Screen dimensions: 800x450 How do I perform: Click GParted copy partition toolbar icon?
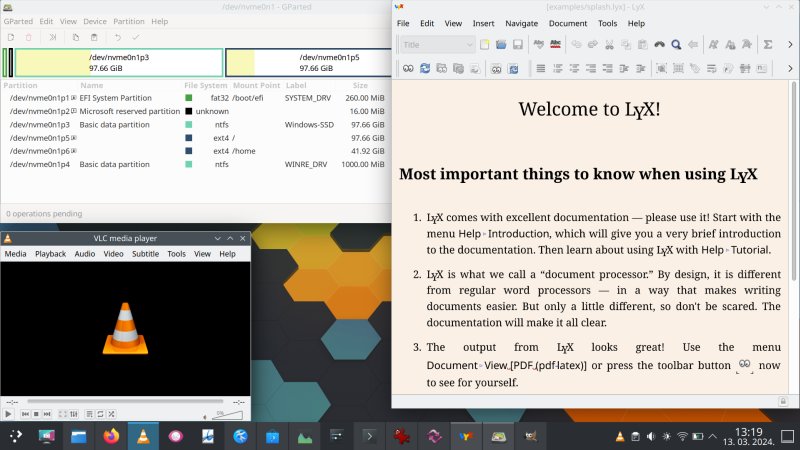(76, 37)
